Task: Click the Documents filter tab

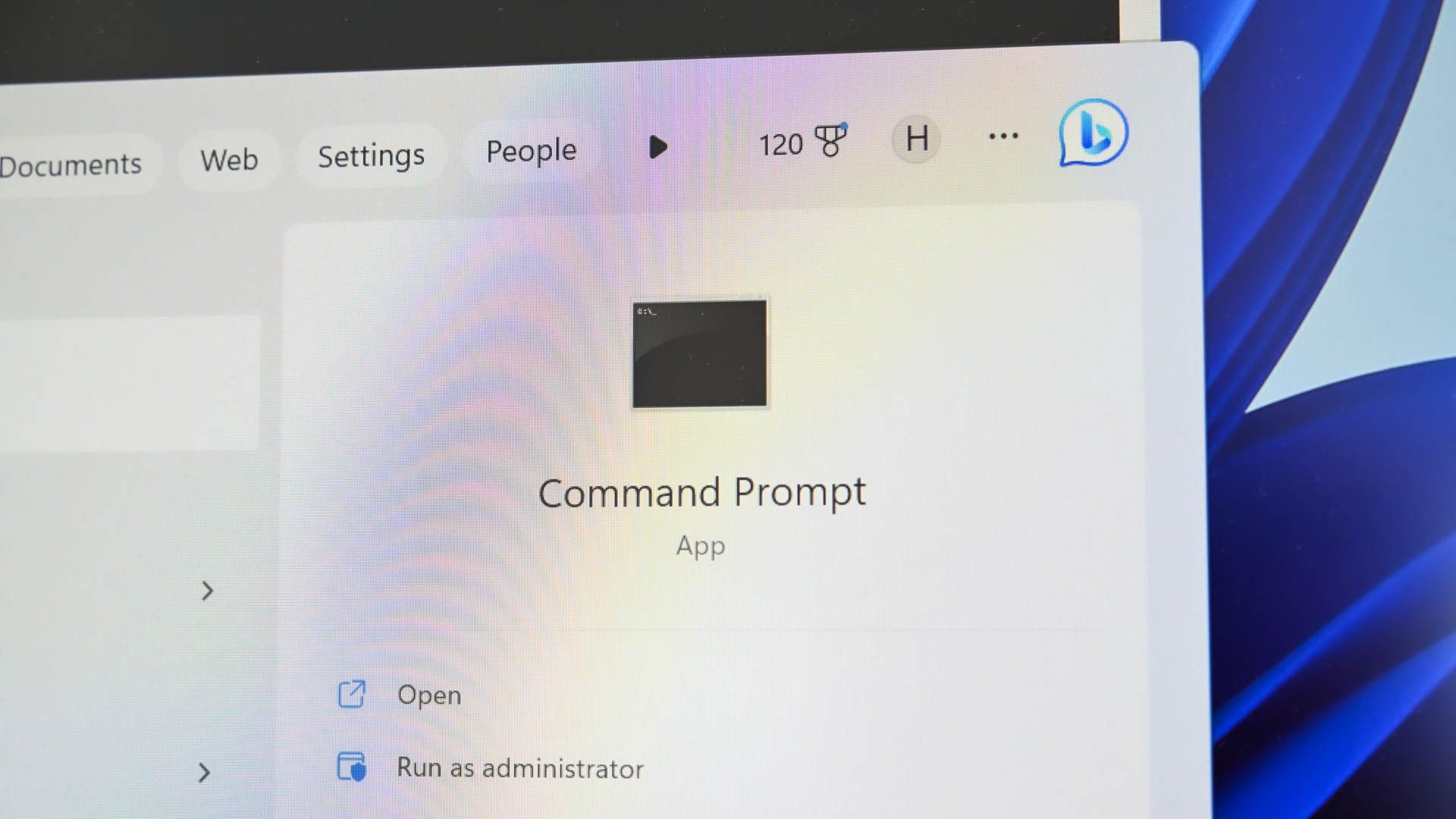Action: point(71,162)
